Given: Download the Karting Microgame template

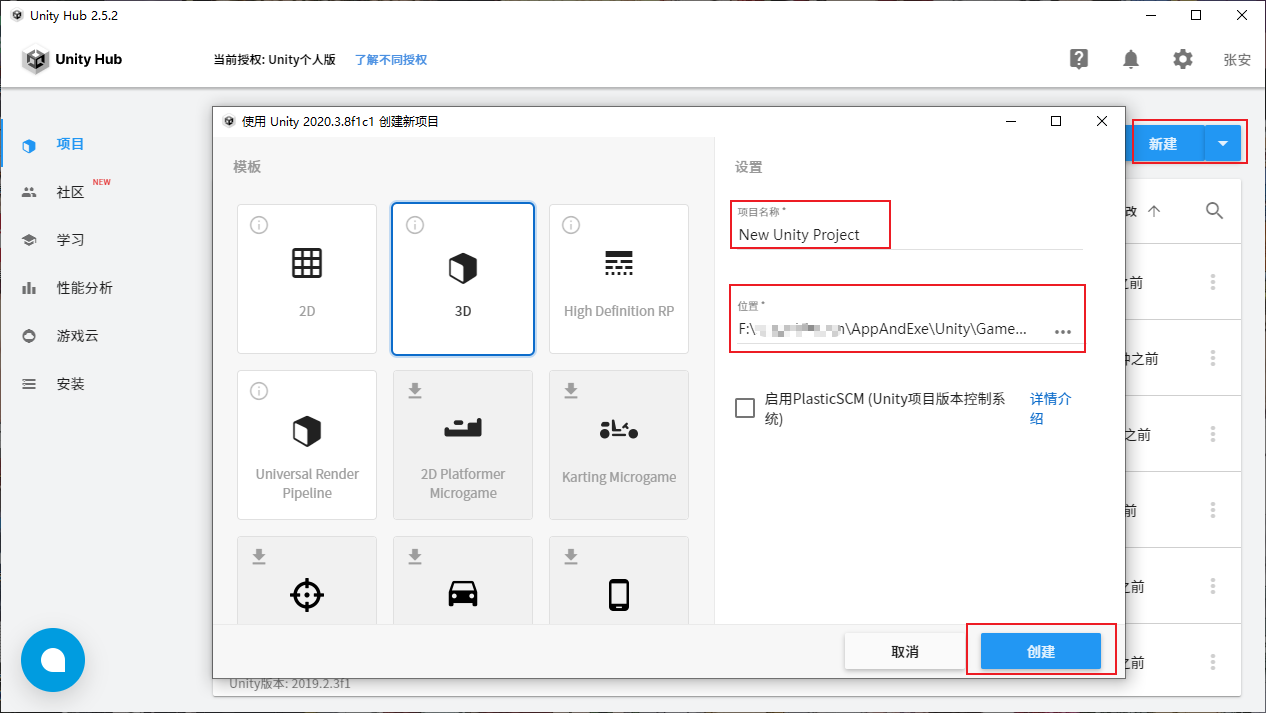Looking at the screenshot, I should [618, 444].
